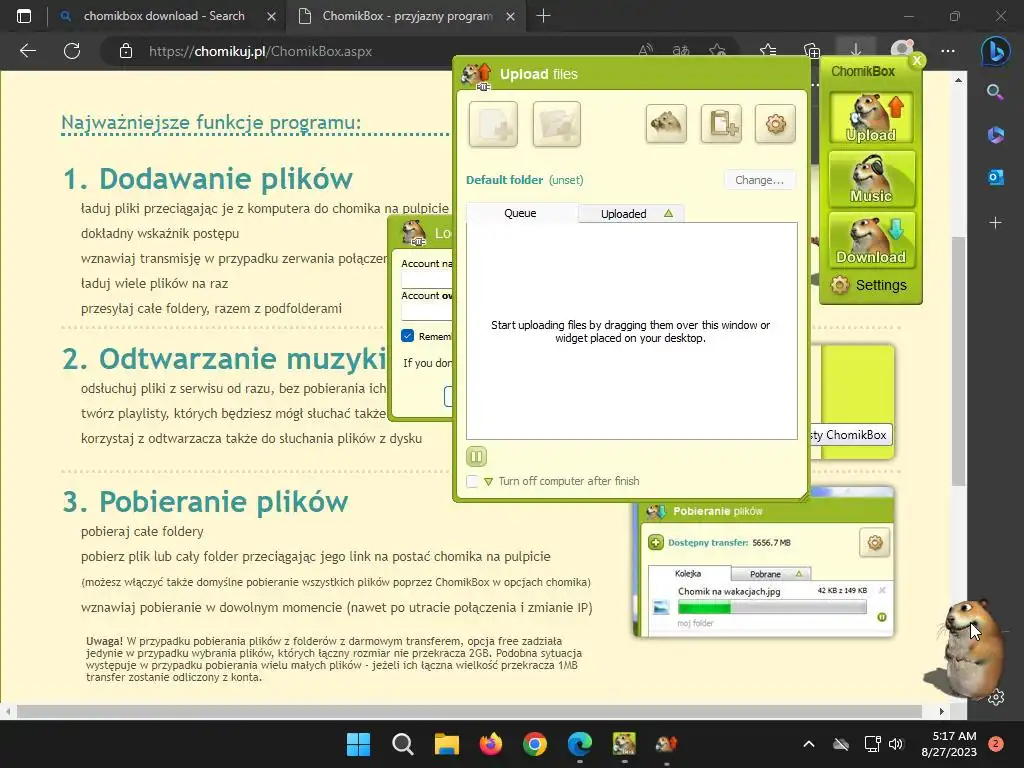Click the hamster account icon in Upload toolbar
The width and height of the screenshot is (1024, 768).
click(666, 123)
